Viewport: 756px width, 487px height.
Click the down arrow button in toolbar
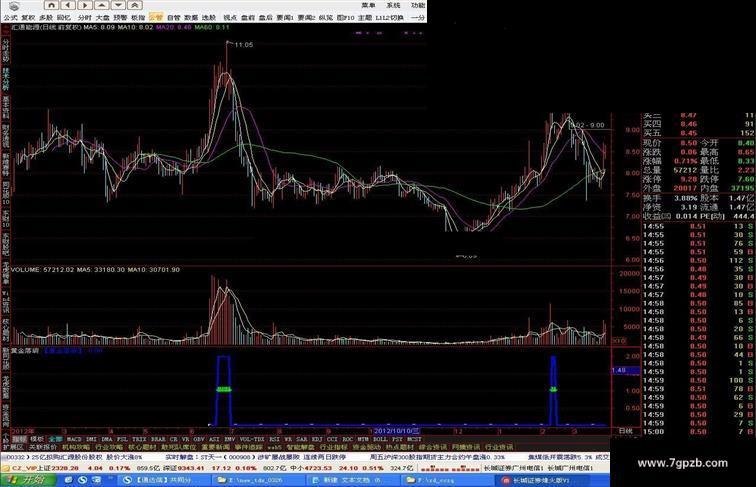click(x=118, y=5)
